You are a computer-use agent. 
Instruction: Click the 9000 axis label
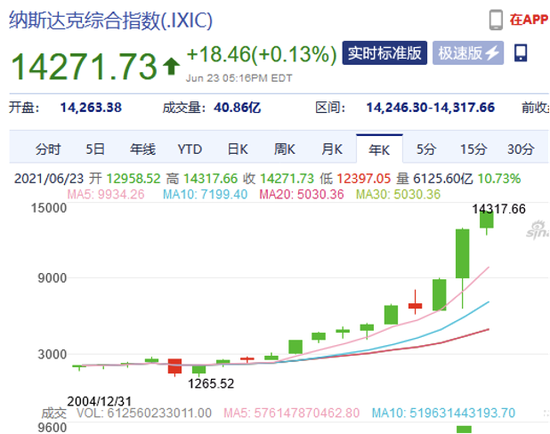(x=52, y=278)
